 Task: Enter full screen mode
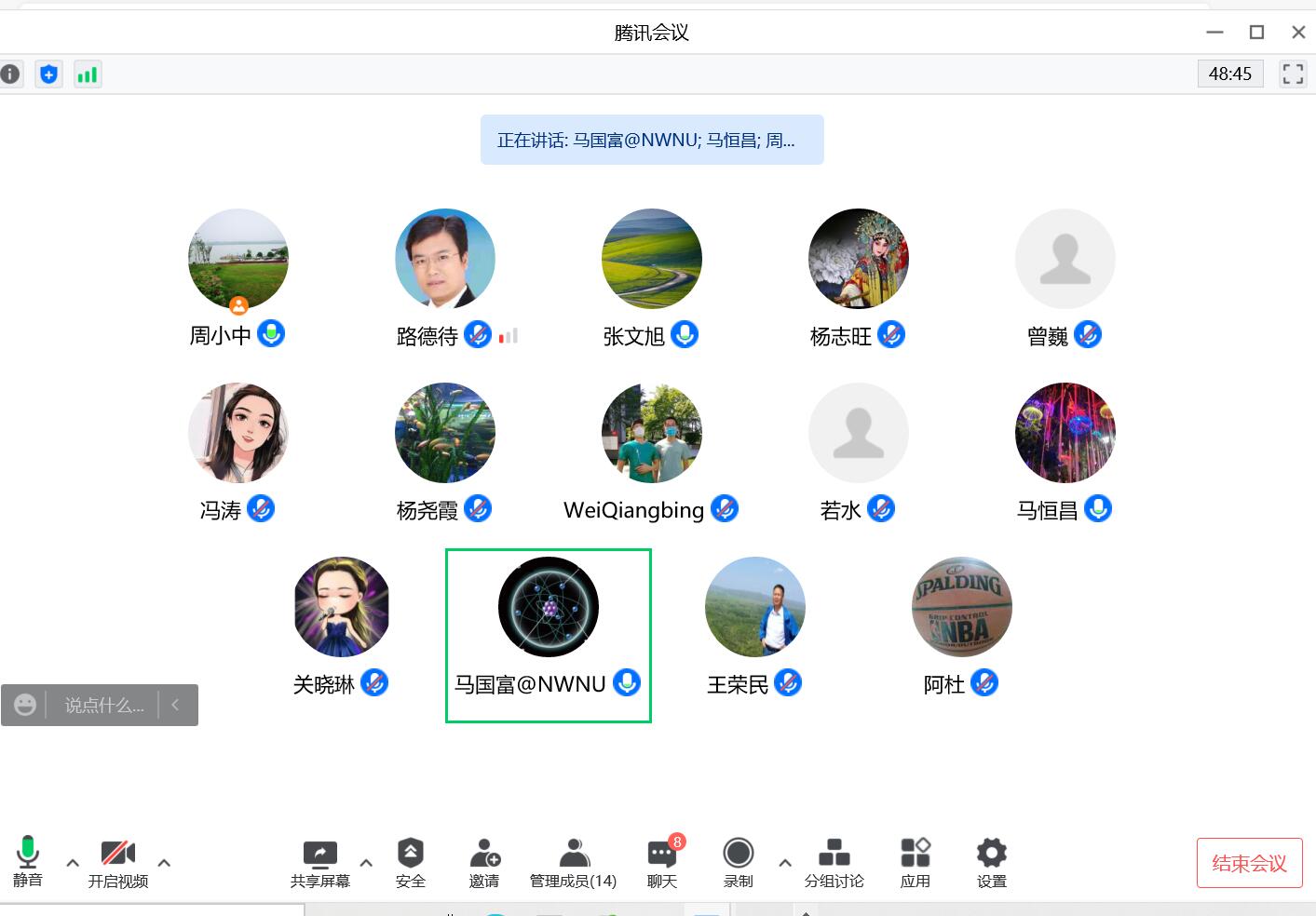(x=1293, y=74)
